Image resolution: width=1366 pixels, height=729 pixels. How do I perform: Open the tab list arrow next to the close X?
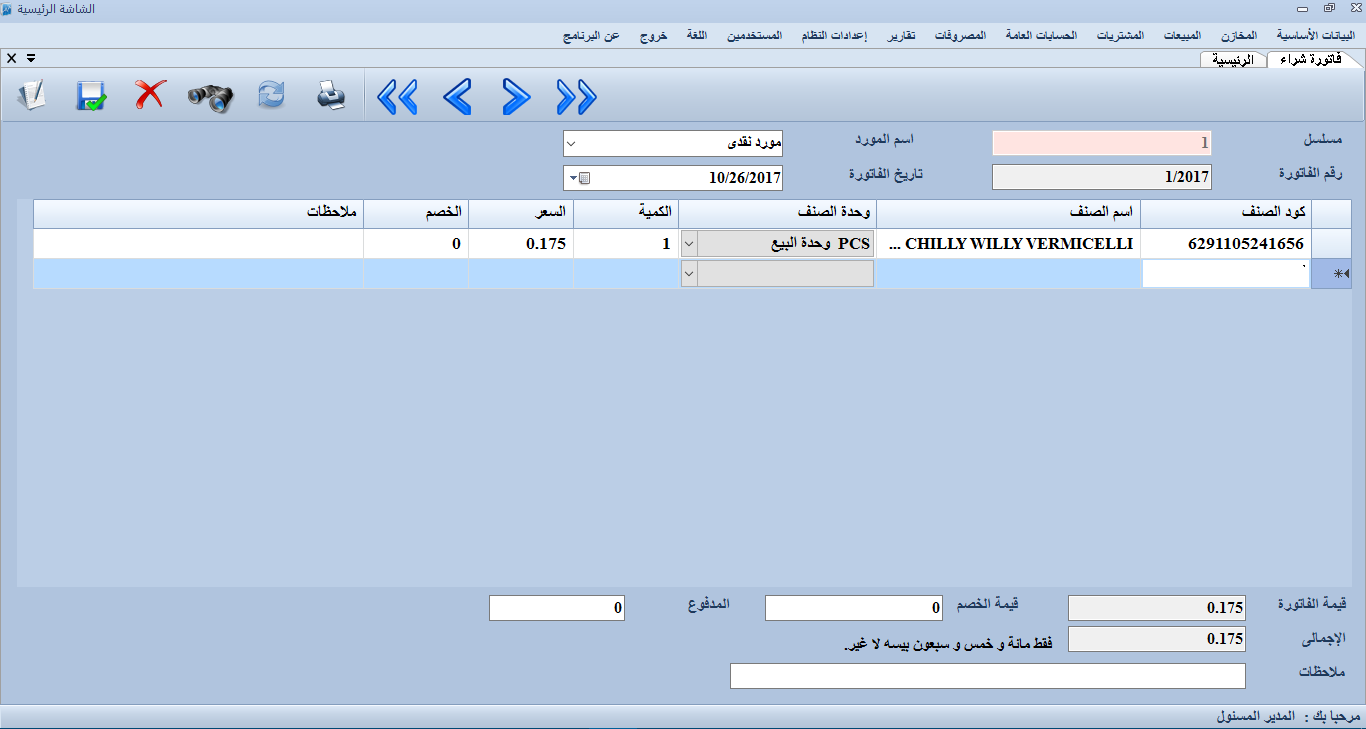[31, 58]
